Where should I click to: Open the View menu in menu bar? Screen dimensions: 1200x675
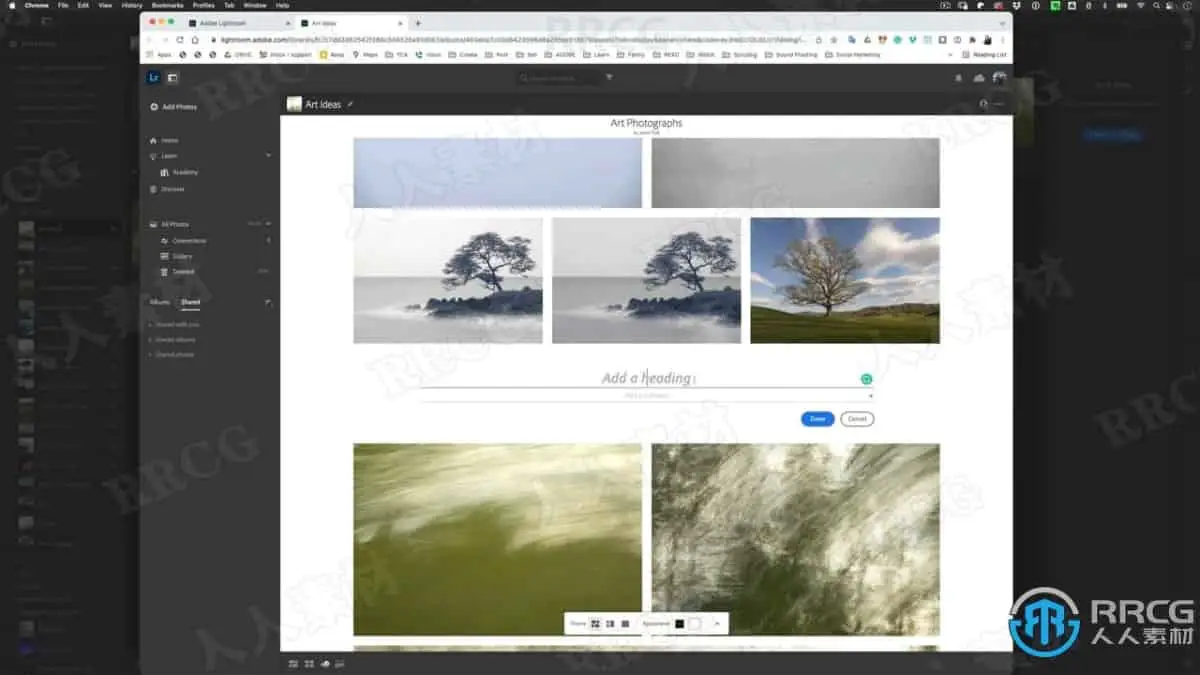(x=105, y=5)
